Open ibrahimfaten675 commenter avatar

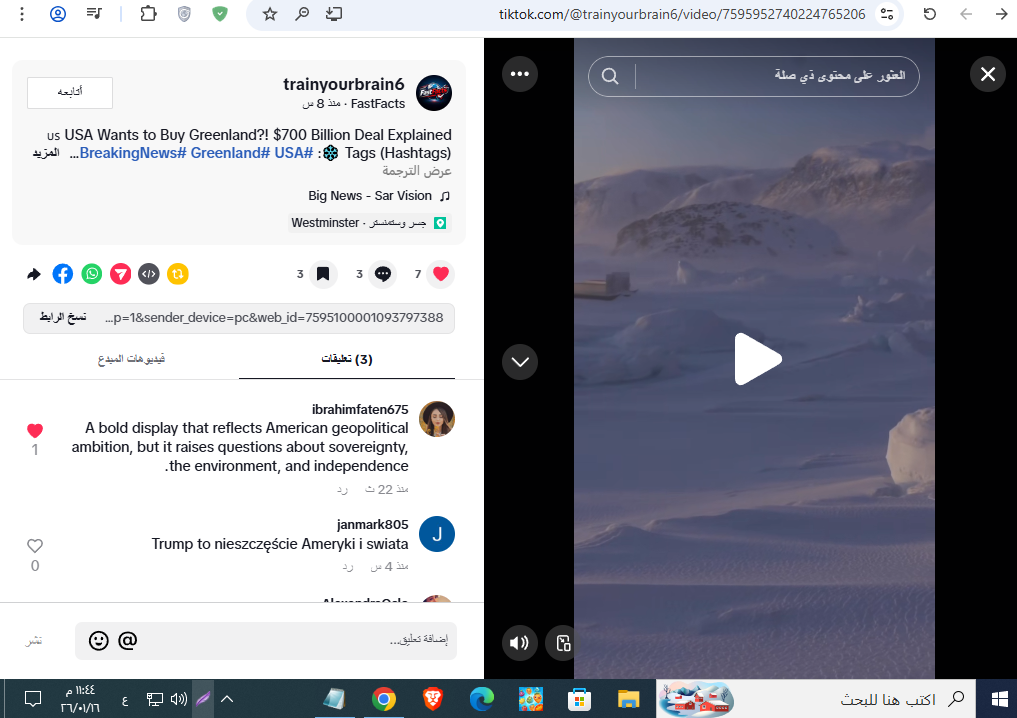click(437, 419)
